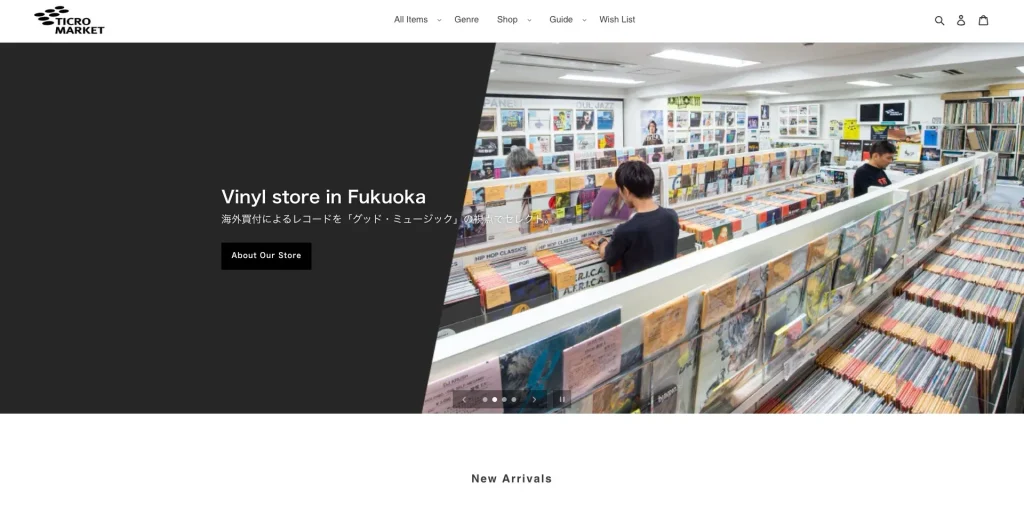The width and height of the screenshot is (1024, 508).
Task: Select the first slideshow dot
Action: pyautogui.click(x=485, y=400)
